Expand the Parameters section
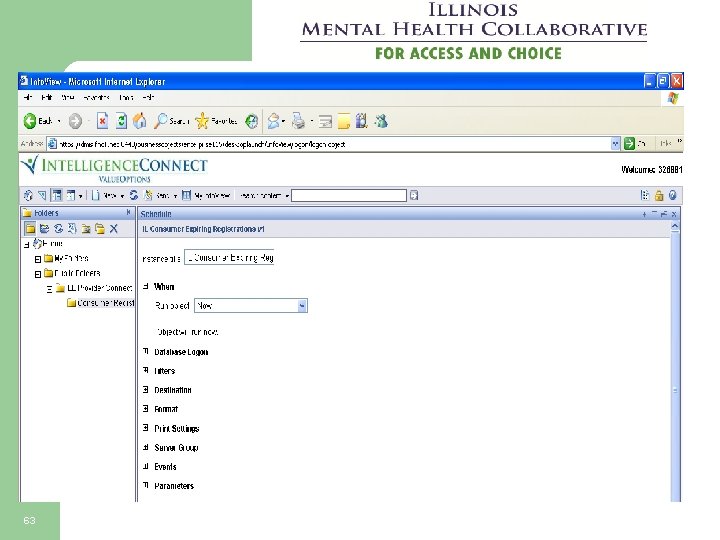 [x=146, y=485]
